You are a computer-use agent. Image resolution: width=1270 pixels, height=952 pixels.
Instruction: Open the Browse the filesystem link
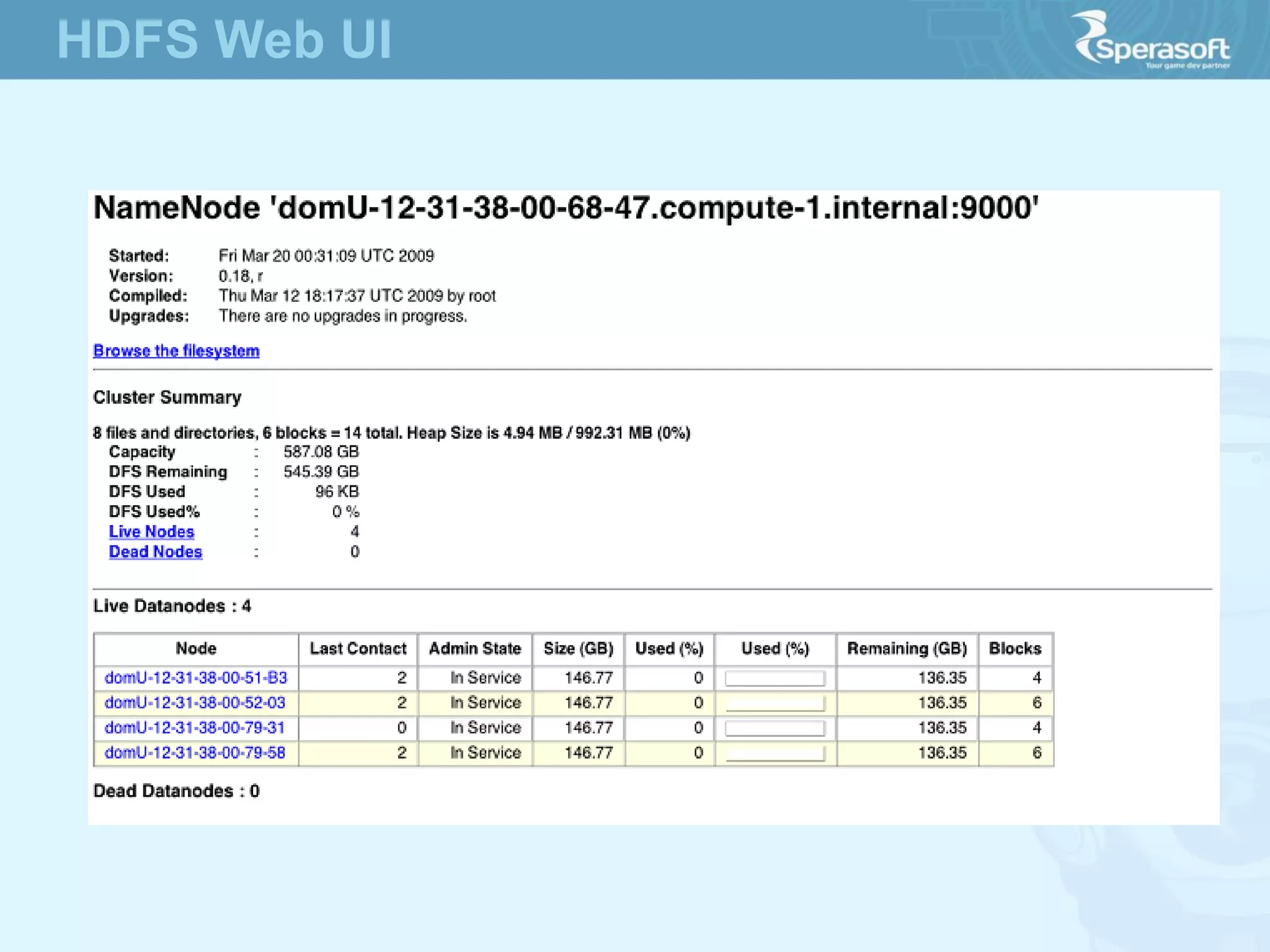point(176,351)
